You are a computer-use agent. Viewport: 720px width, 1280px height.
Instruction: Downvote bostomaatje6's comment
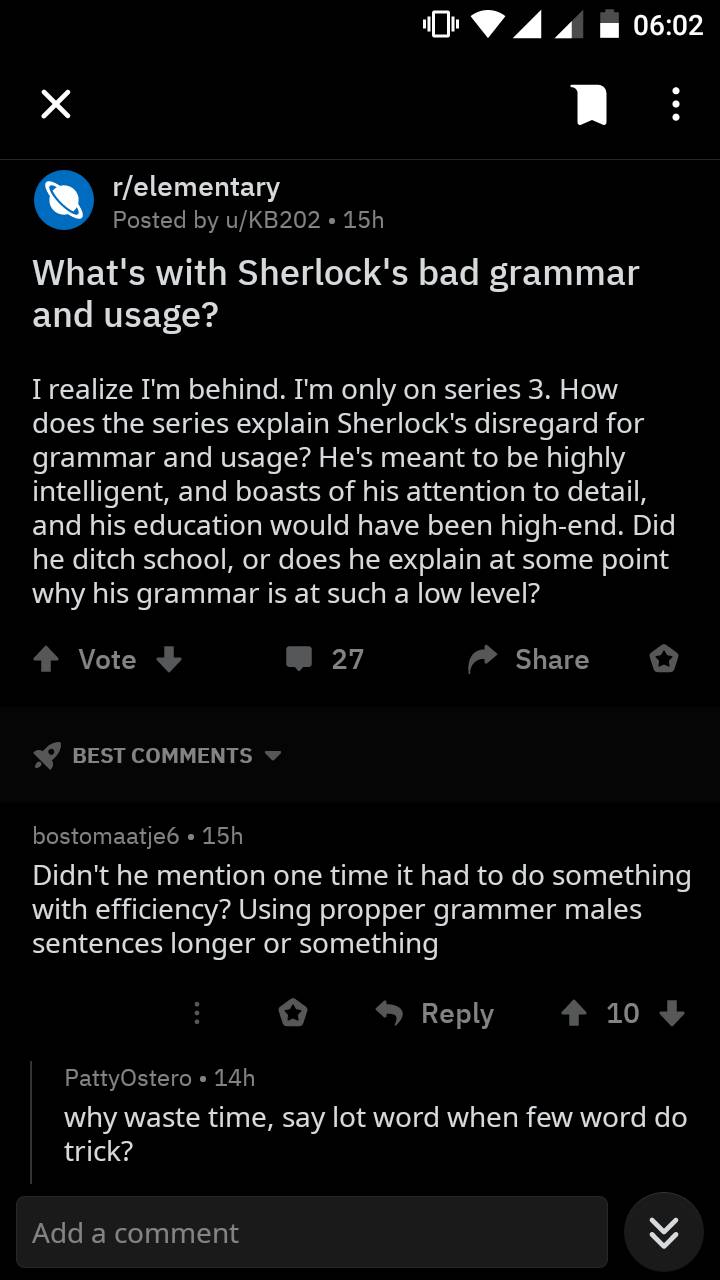(672, 1013)
